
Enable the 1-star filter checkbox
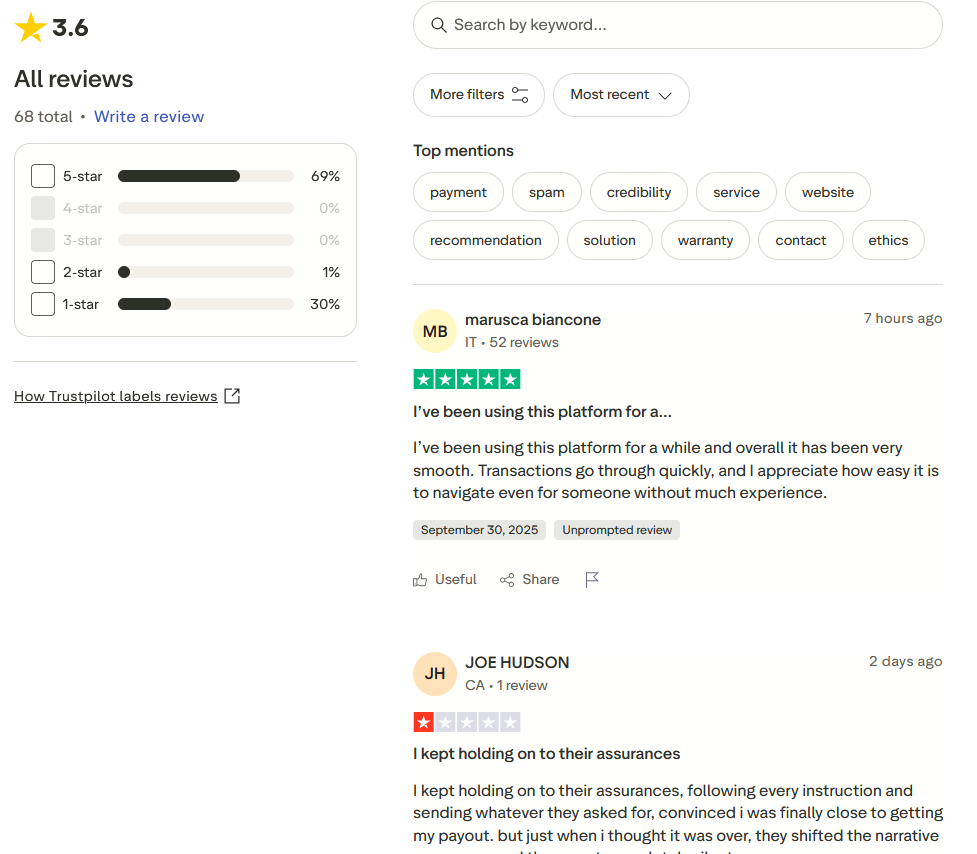tap(43, 304)
